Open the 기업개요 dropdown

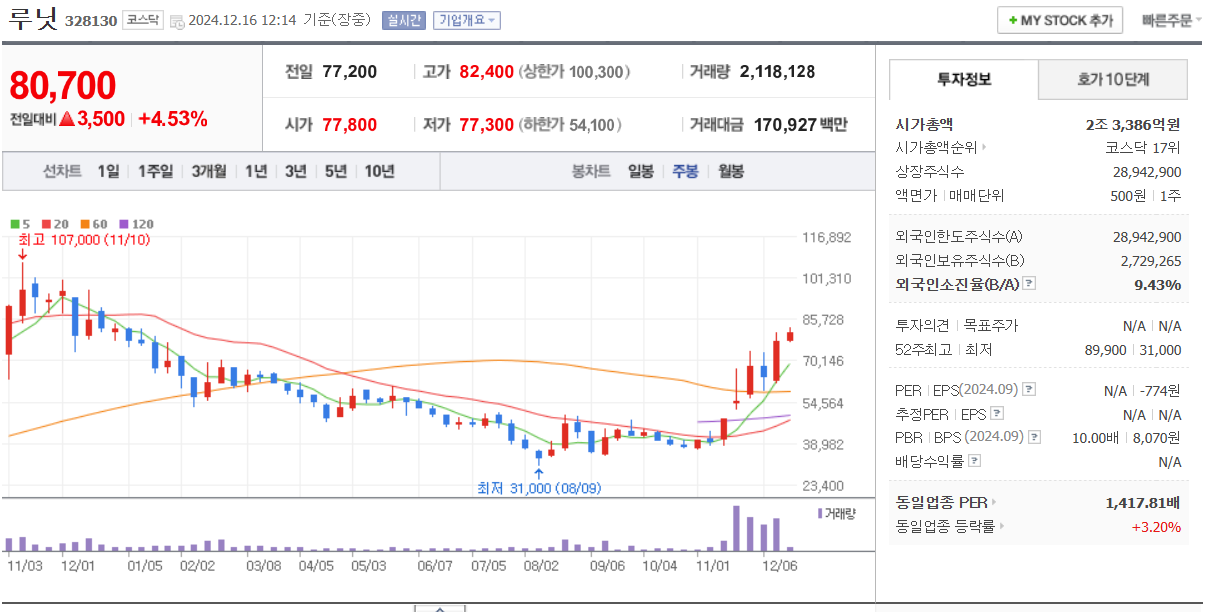[466, 20]
